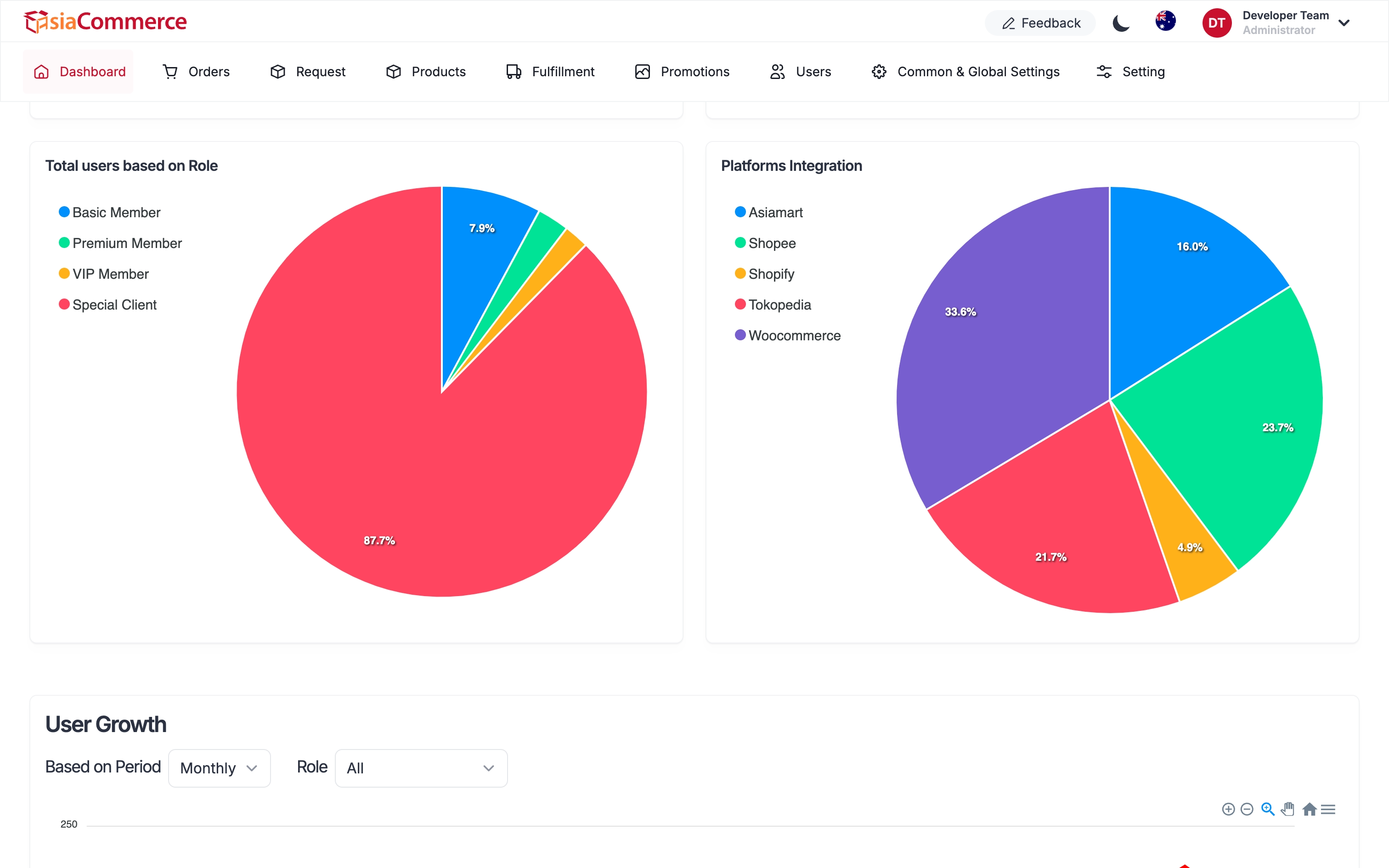Toggle Tokopedia legend series
This screenshot has width=1389, height=868.
coord(773,305)
